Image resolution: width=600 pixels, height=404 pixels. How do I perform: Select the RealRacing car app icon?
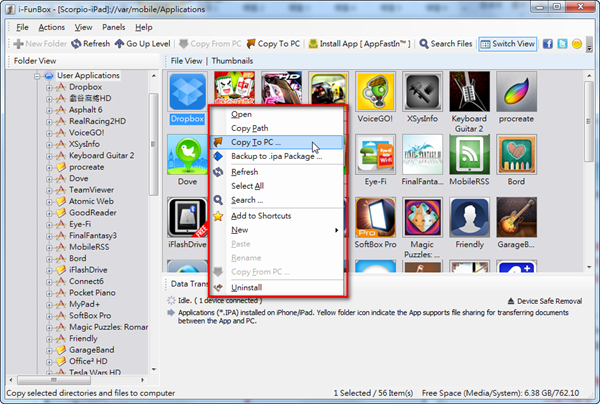(x=328, y=88)
